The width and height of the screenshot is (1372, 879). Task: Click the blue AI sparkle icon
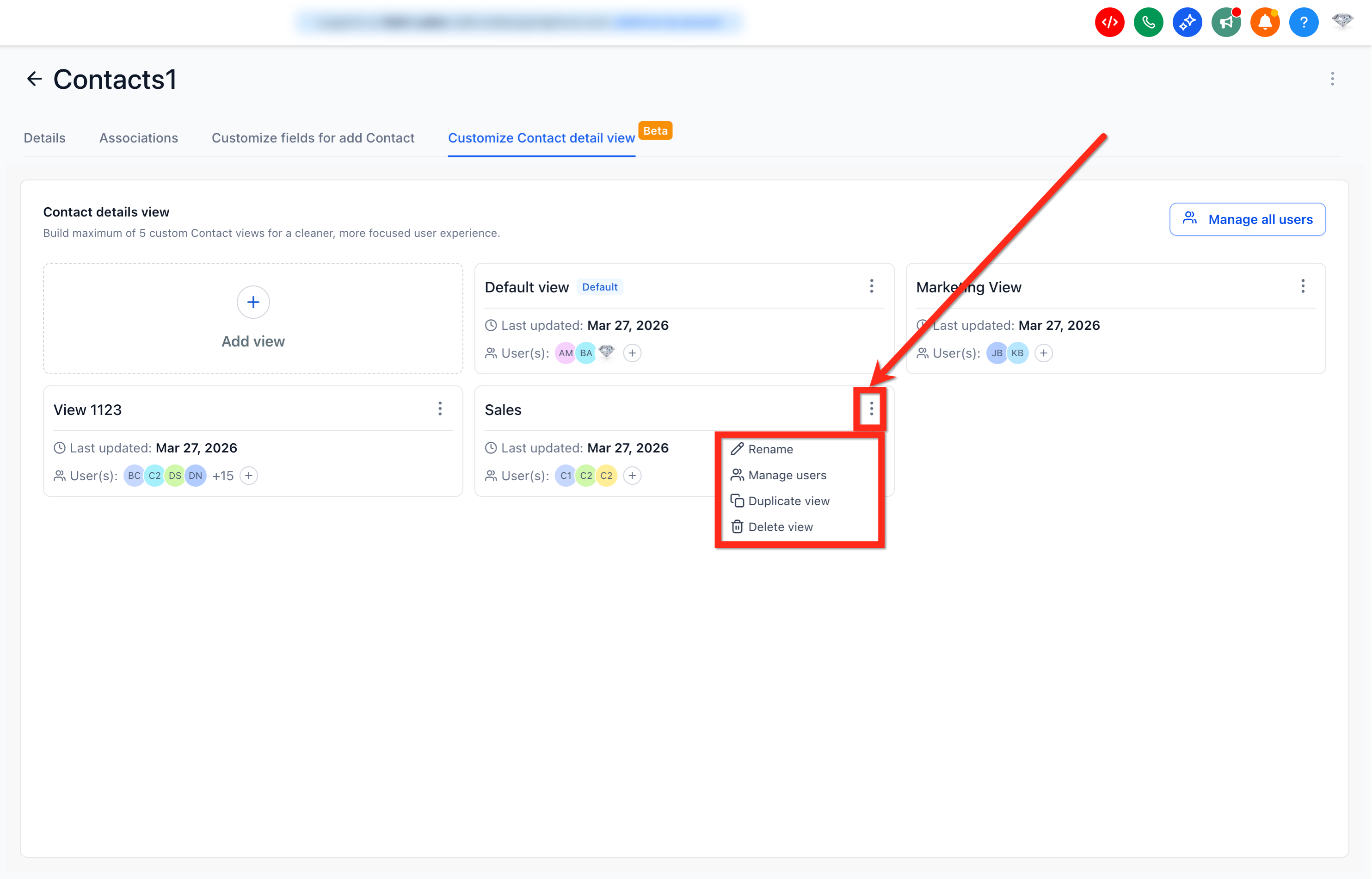pos(1187,23)
